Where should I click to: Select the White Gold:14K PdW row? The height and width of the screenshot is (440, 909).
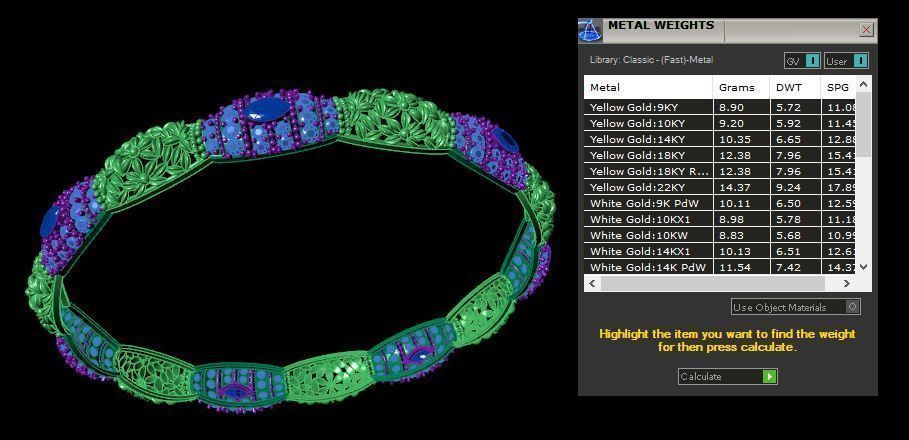click(720, 267)
